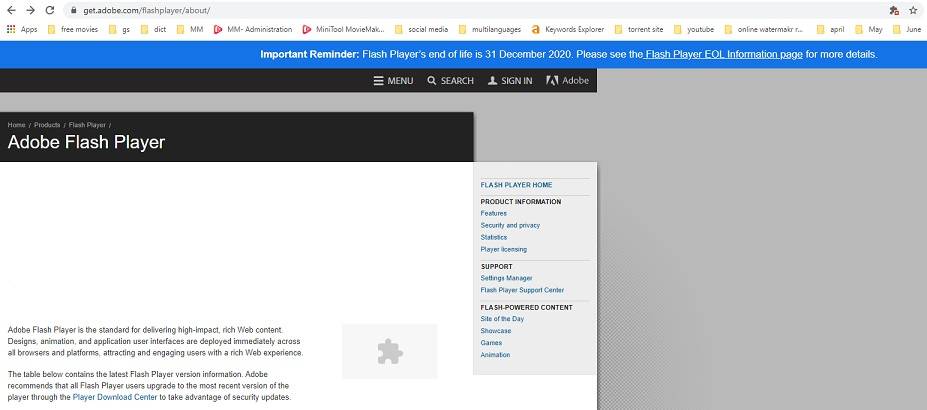Click the disabled Flash plugin placeholder

389,351
